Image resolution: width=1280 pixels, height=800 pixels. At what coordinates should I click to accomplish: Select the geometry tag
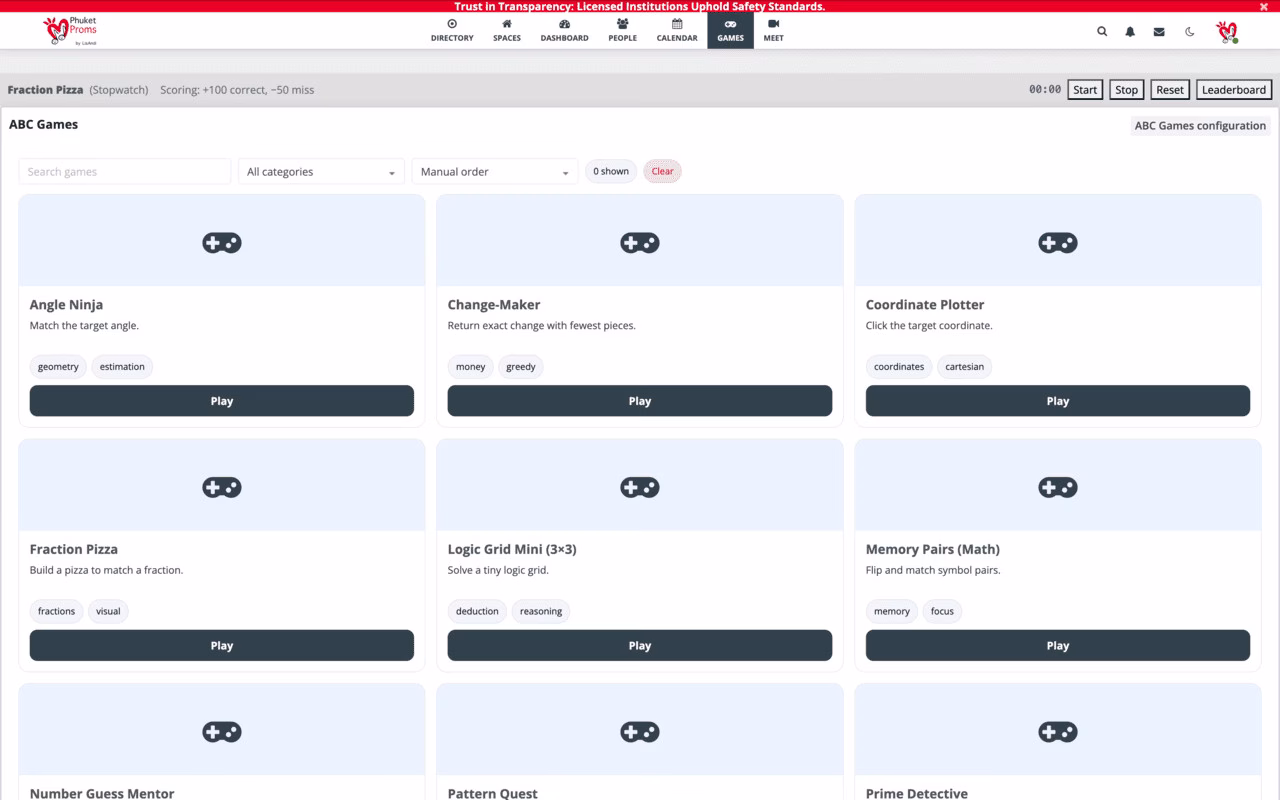pos(58,367)
